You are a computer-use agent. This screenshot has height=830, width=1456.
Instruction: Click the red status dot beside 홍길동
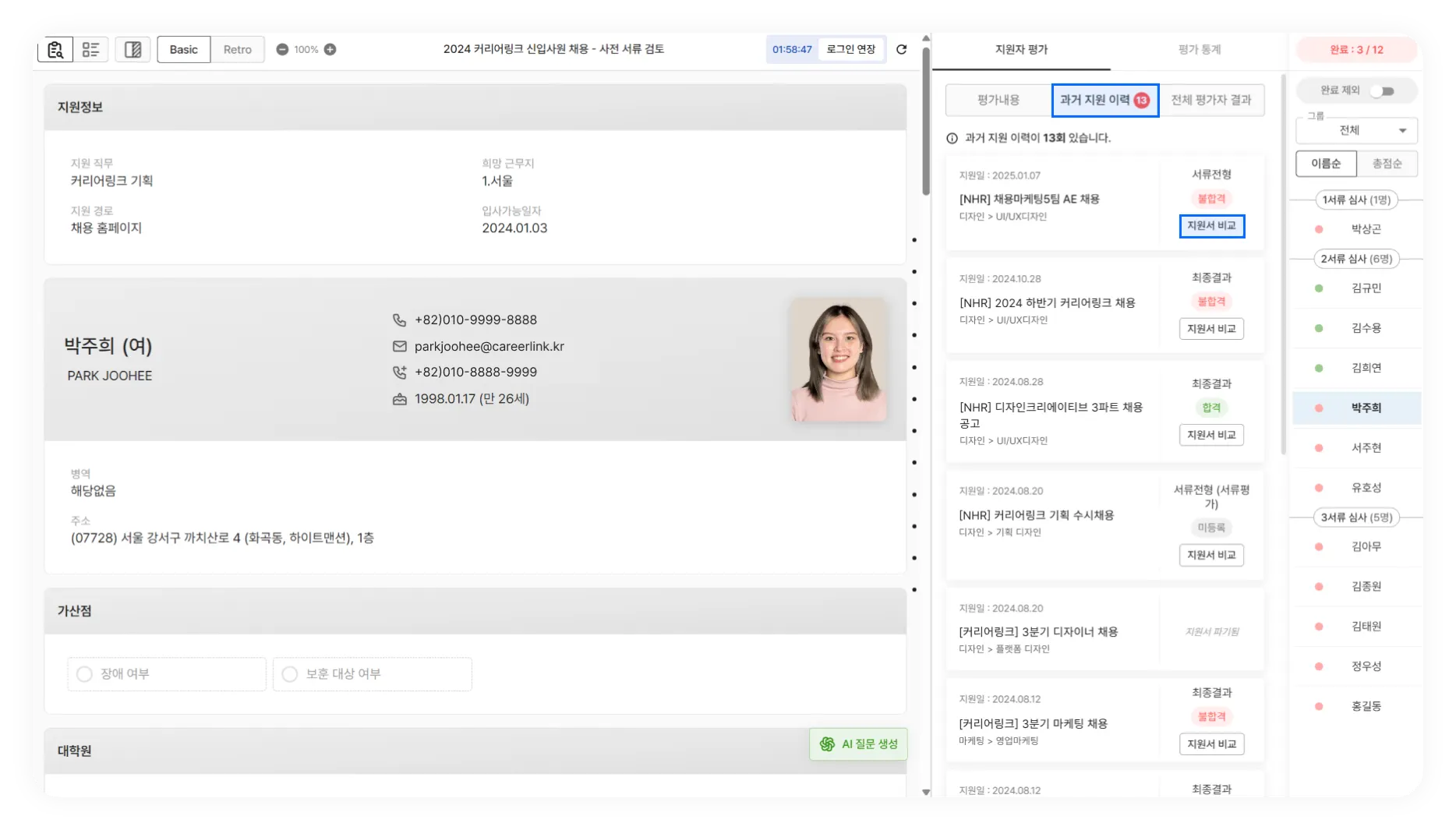[x=1319, y=706]
